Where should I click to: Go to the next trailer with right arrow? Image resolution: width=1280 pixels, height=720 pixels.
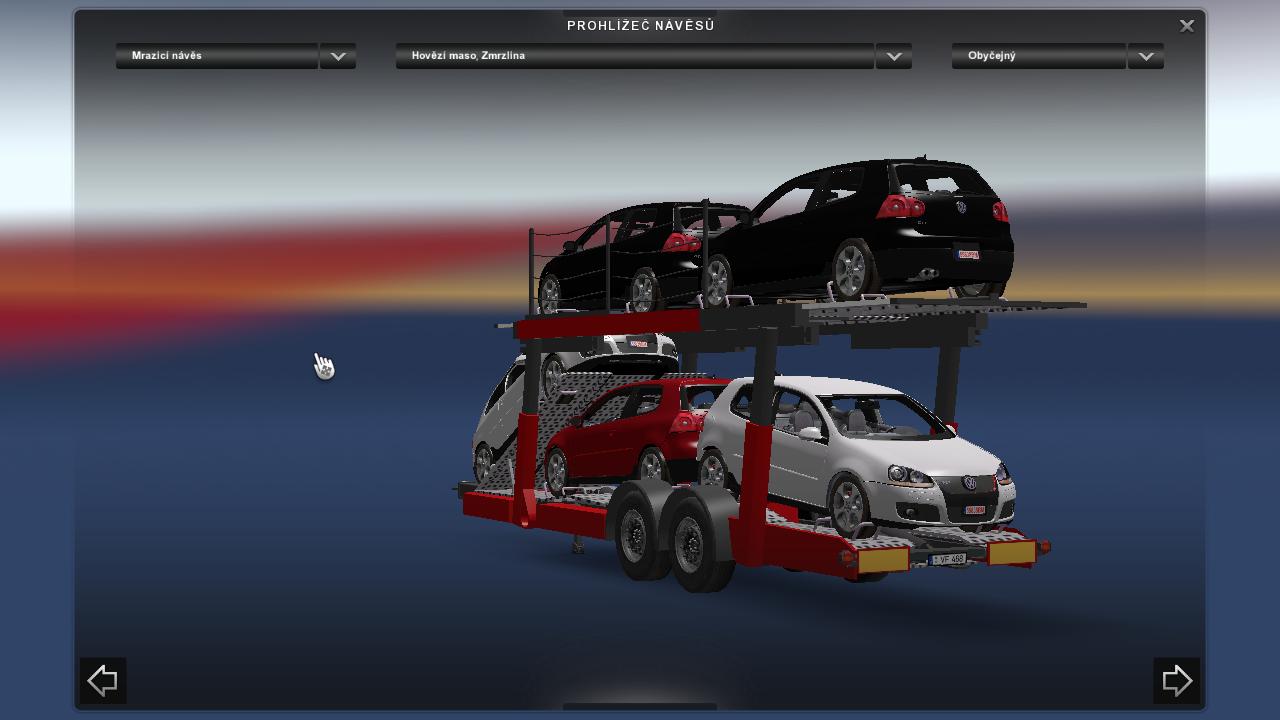[1176, 681]
